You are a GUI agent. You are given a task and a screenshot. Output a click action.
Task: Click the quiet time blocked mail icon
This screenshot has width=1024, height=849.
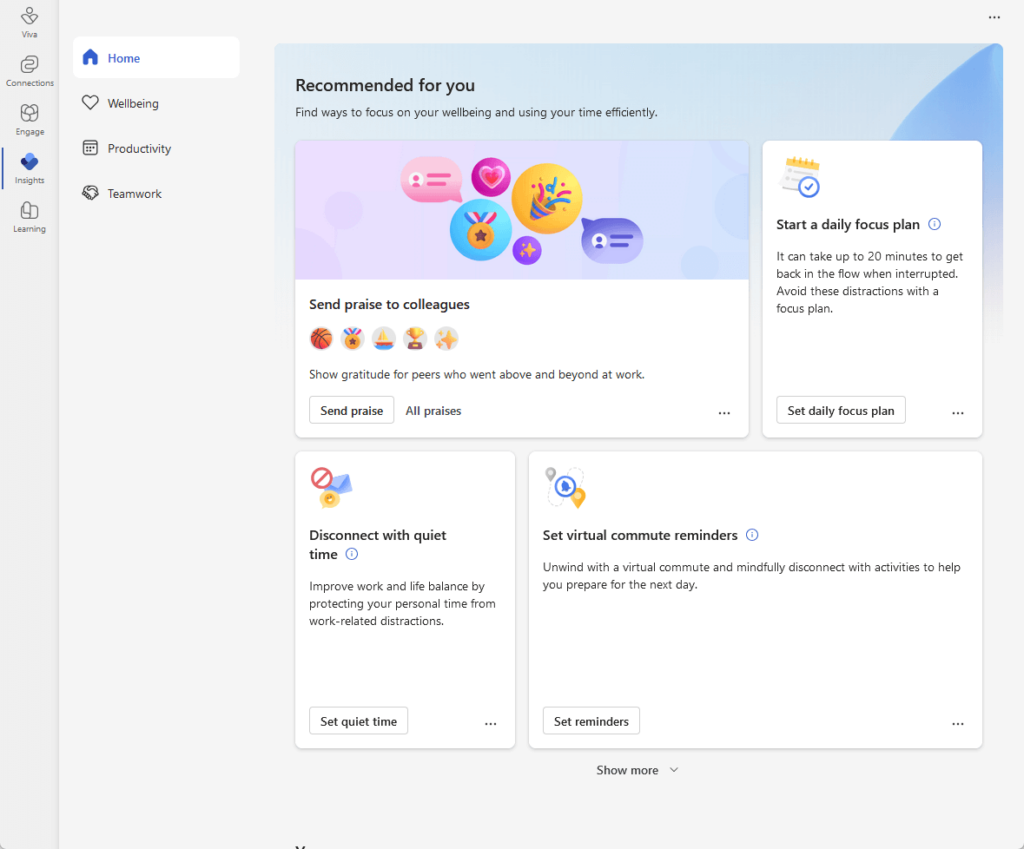pyautogui.click(x=331, y=487)
